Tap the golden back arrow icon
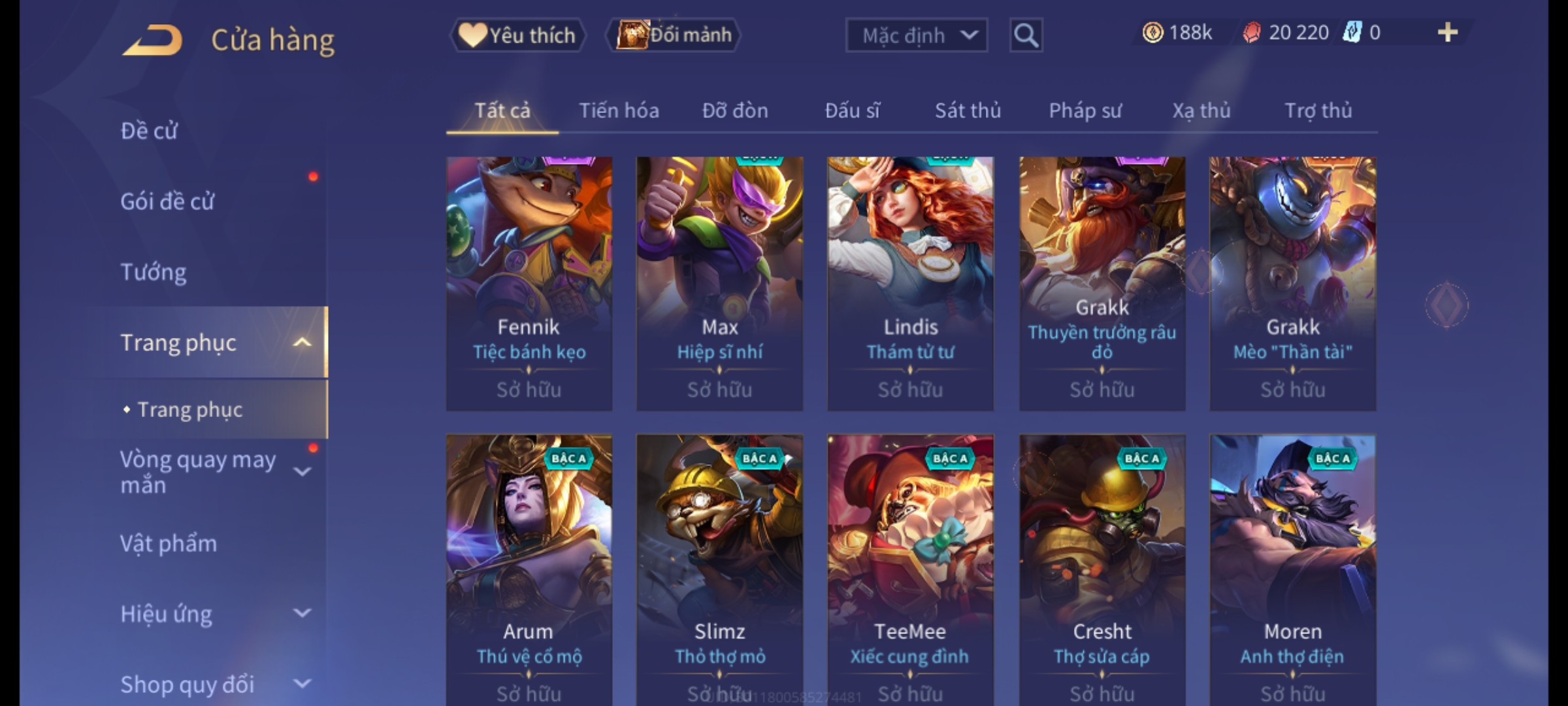The image size is (1568, 706). click(x=152, y=40)
